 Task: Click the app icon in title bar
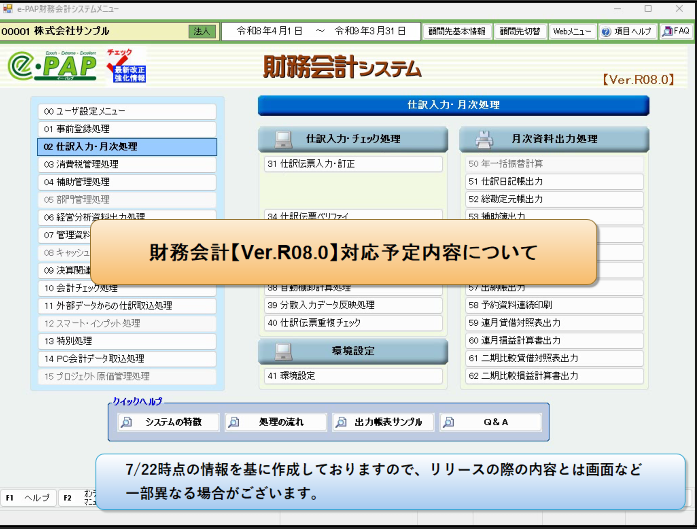point(8,8)
